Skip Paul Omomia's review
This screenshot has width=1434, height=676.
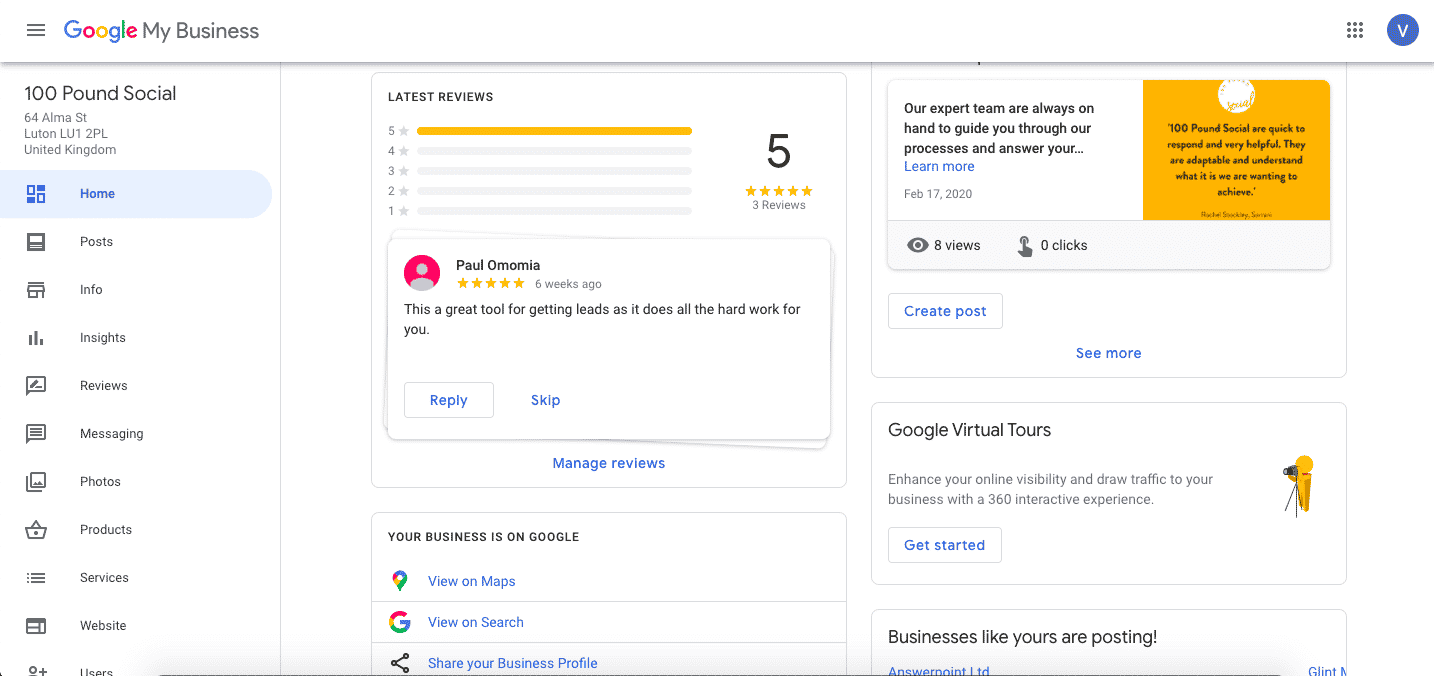coord(545,400)
